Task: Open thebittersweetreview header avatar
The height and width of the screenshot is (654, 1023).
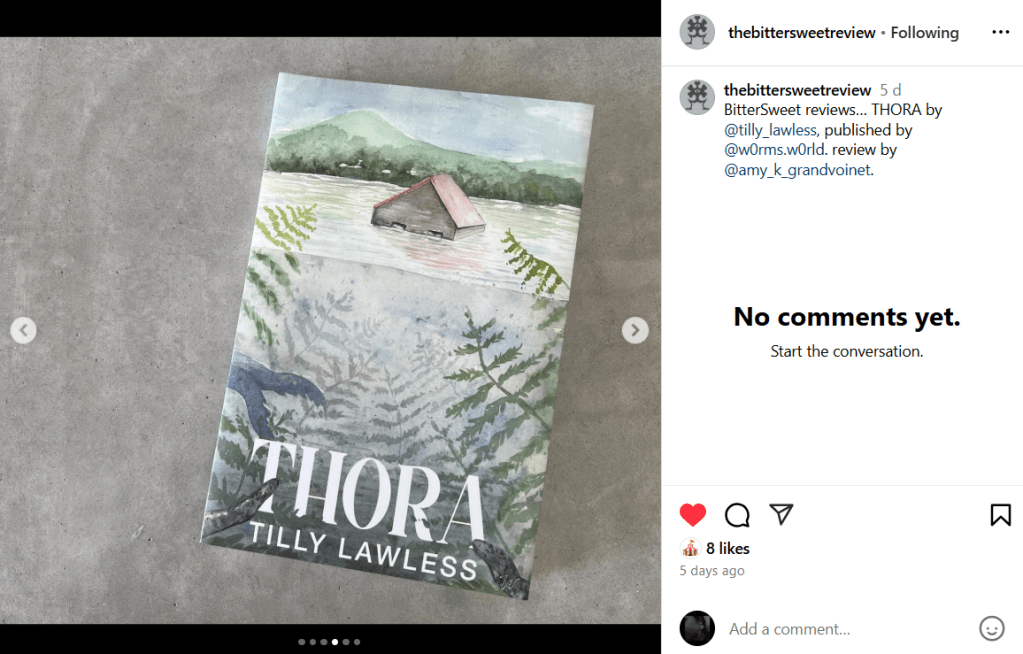Action: pyautogui.click(x=697, y=31)
